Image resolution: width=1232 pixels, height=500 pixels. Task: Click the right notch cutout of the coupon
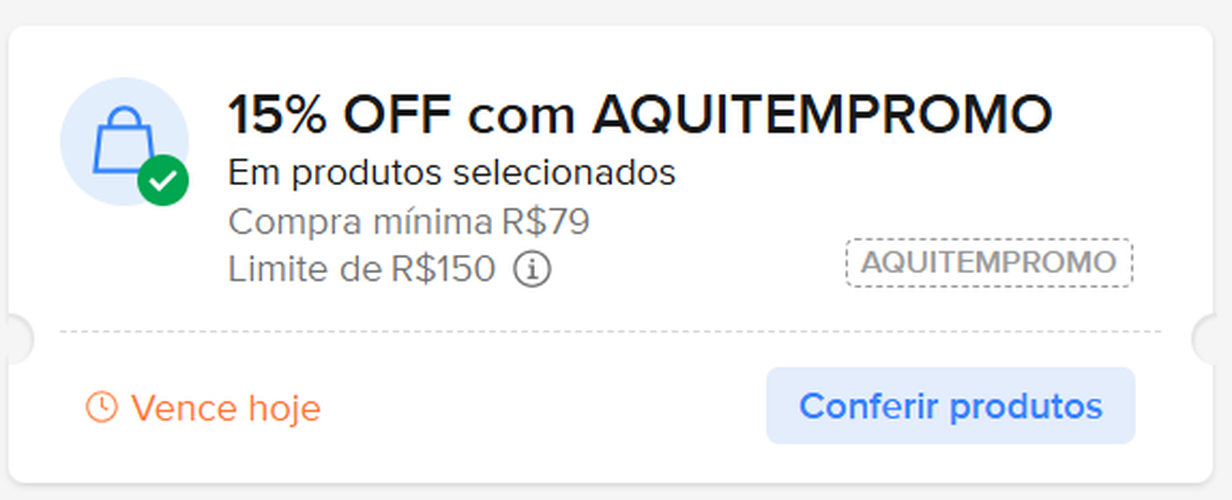pyautogui.click(x=1214, y=340)
